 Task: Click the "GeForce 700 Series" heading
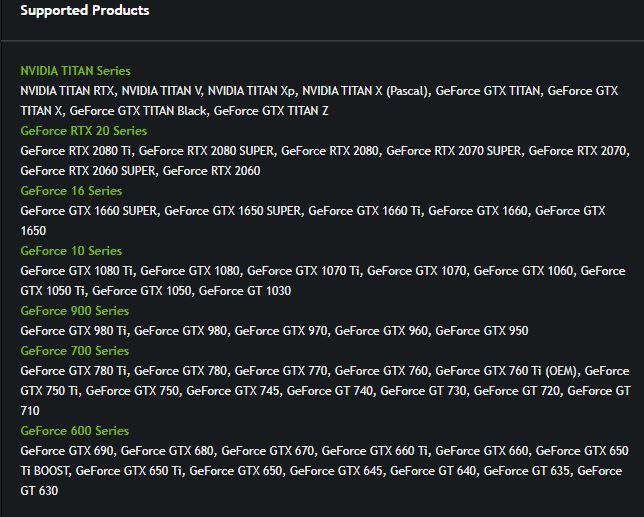click(x=75, y=351)
